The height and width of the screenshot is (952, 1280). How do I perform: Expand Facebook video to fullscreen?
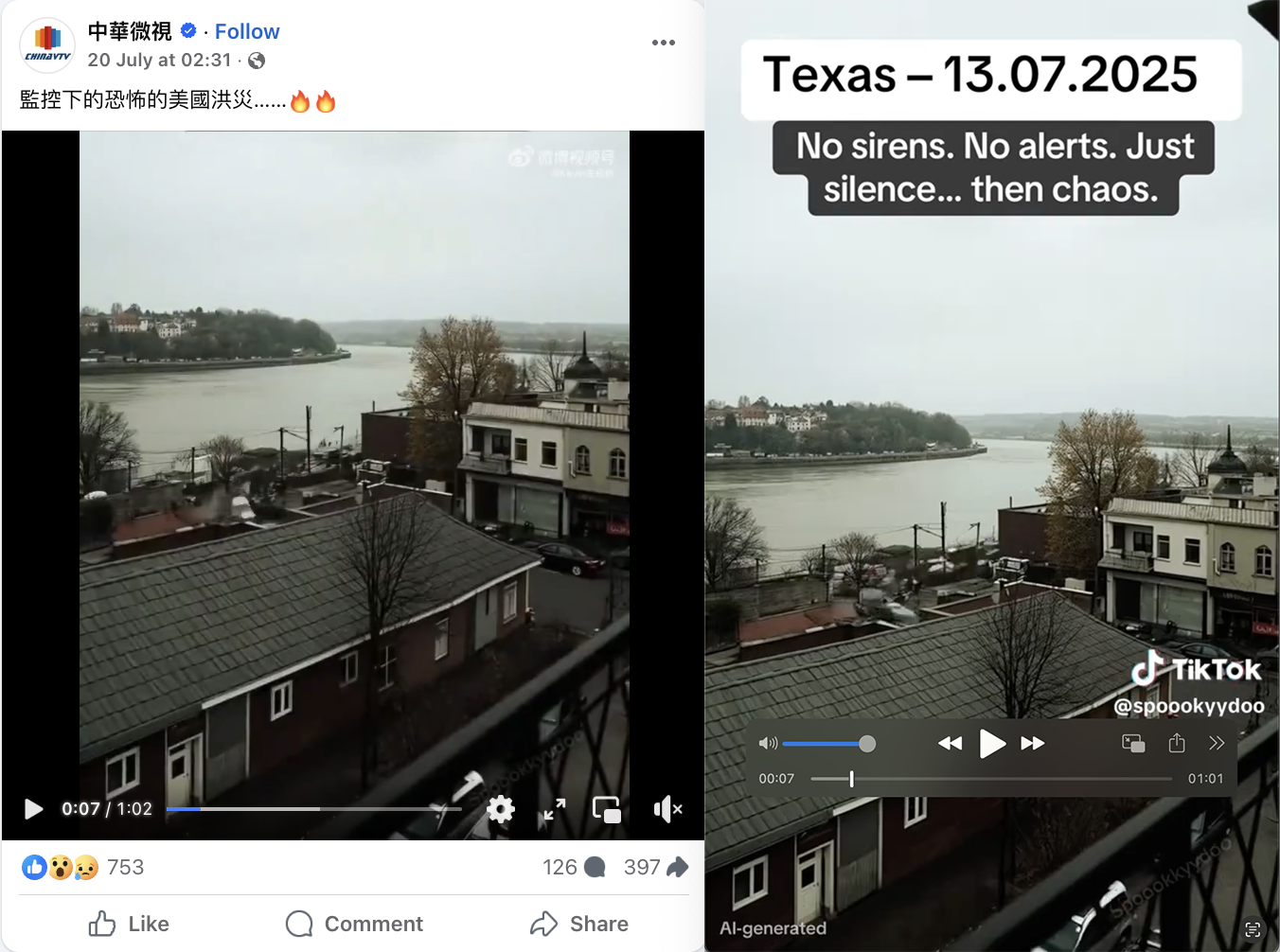click(555, 809)
